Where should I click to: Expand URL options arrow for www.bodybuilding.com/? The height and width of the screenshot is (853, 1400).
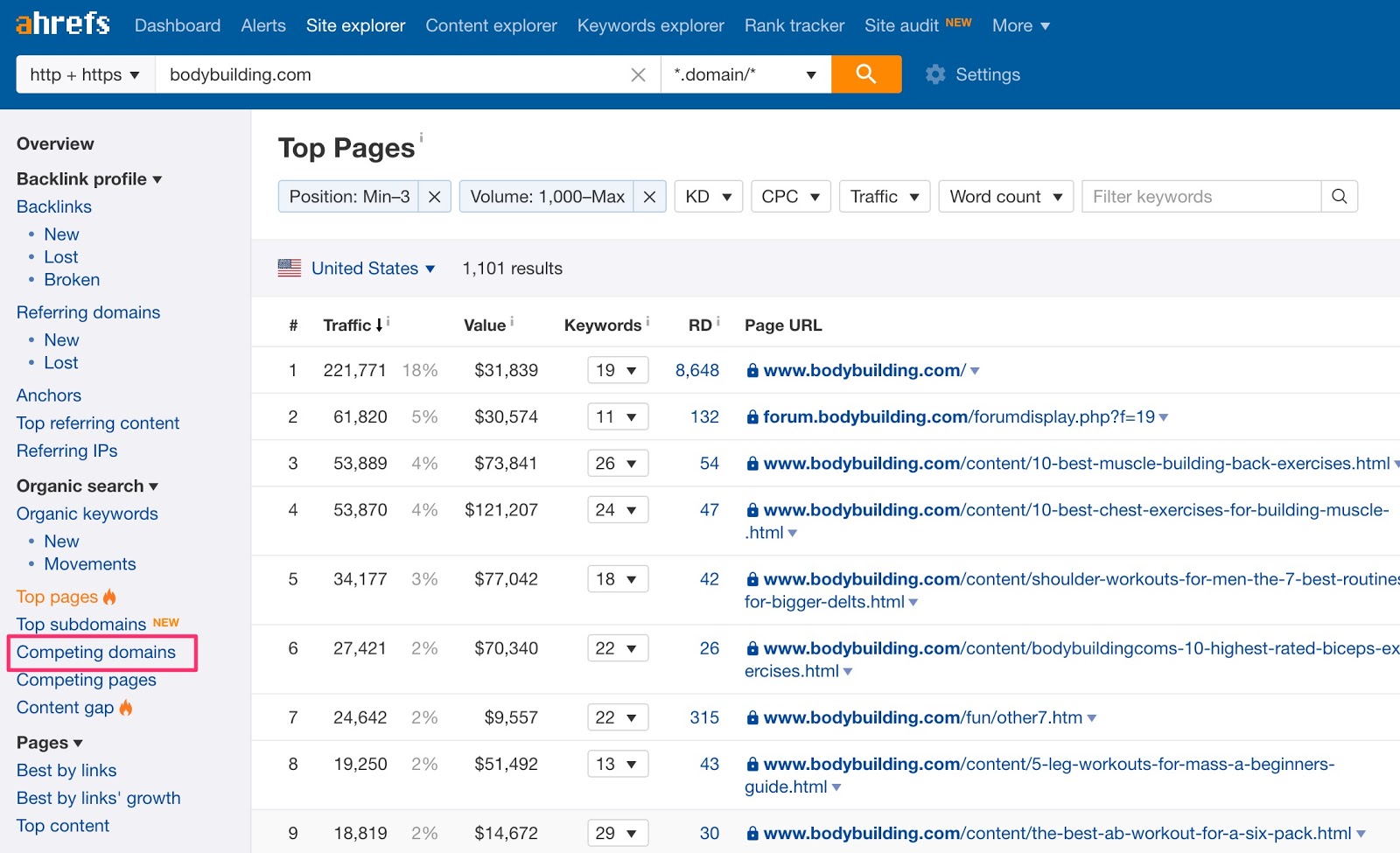pyautogui.click(x=975, y=371)
